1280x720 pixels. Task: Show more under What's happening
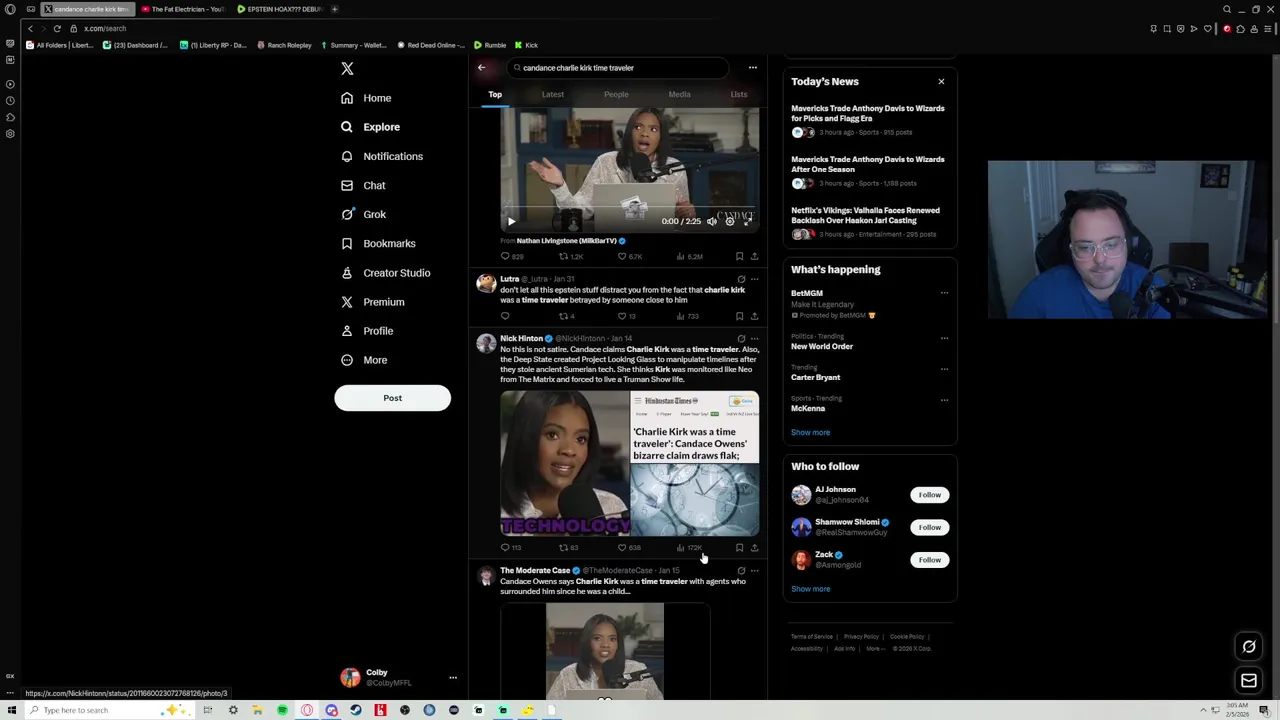coord(810,433)
